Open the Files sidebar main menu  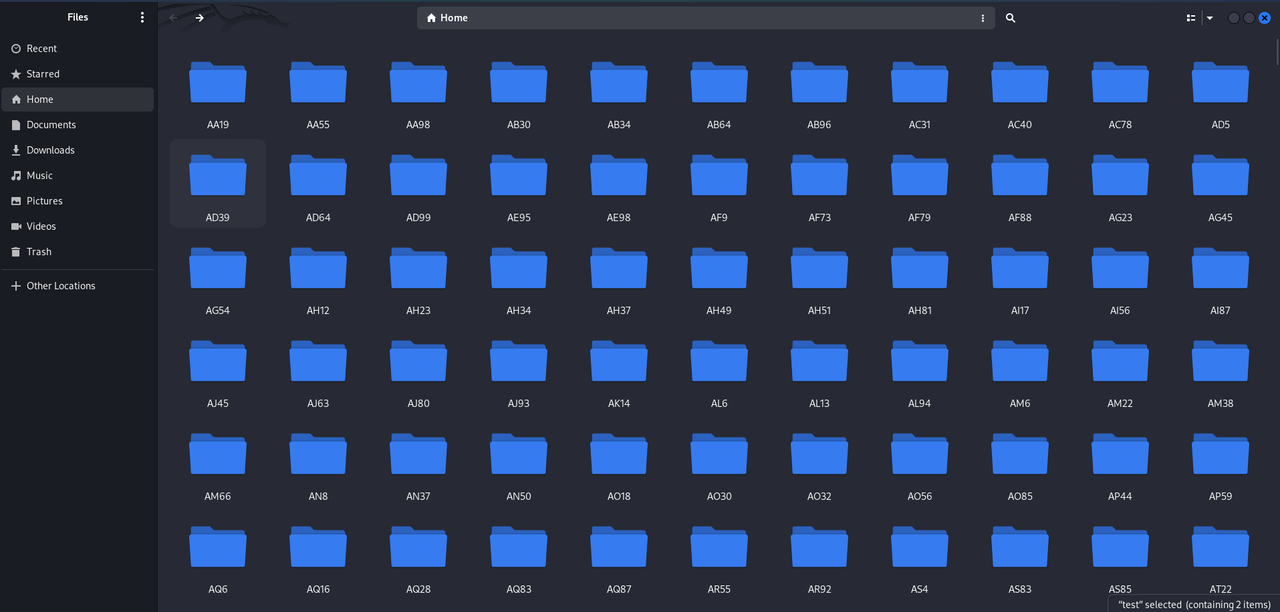tap(142, 17)
